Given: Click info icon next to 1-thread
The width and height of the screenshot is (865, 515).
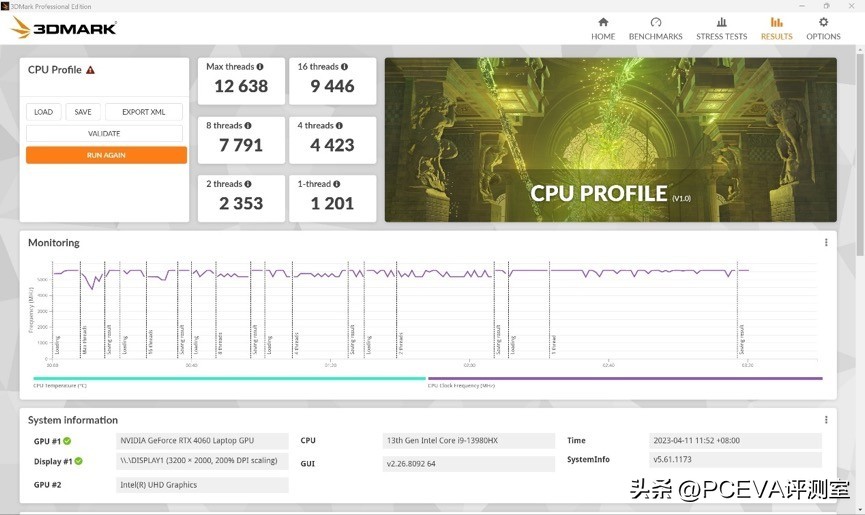Looking at the screenshot, I should 337,184.
